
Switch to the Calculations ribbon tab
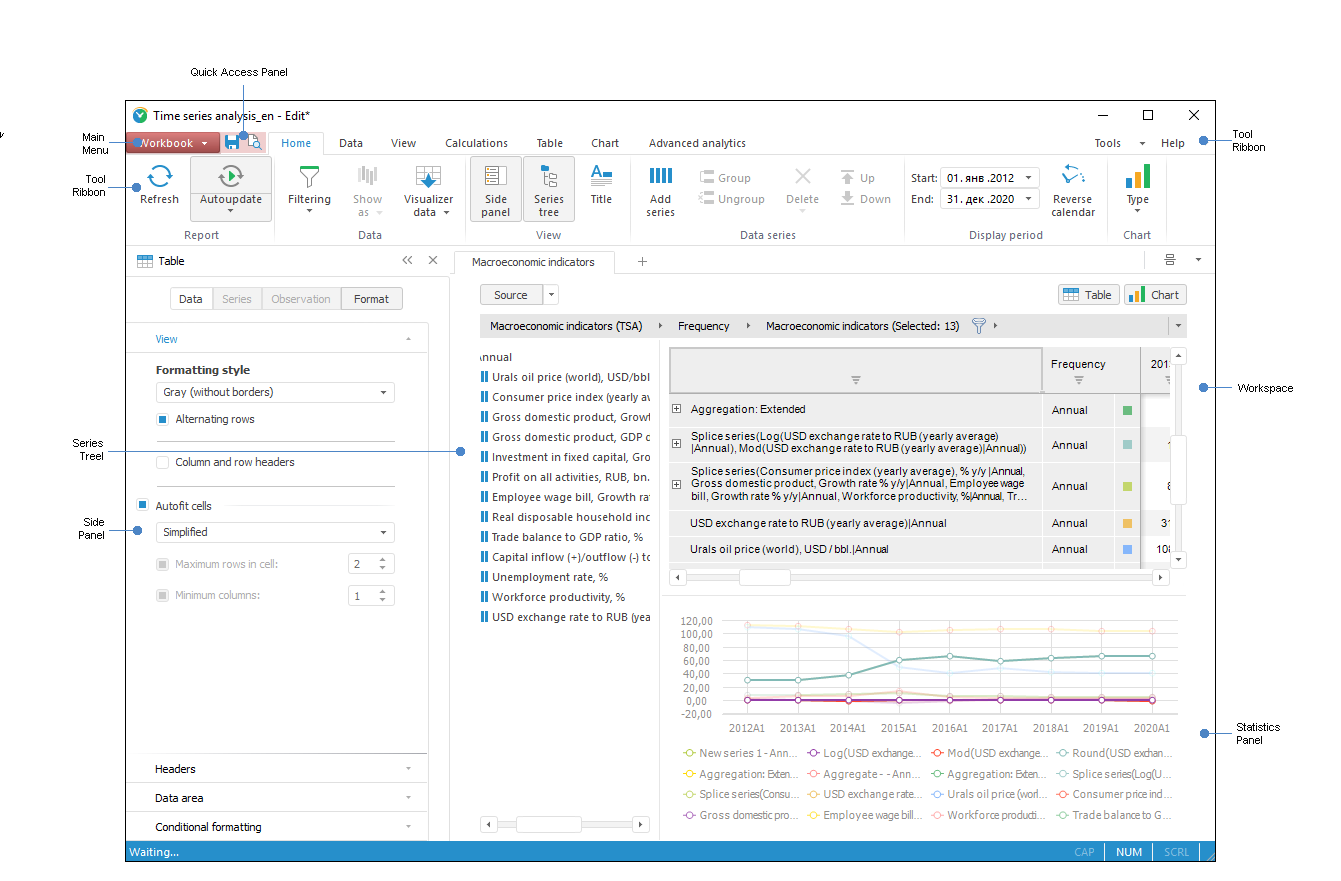[476, 143]
